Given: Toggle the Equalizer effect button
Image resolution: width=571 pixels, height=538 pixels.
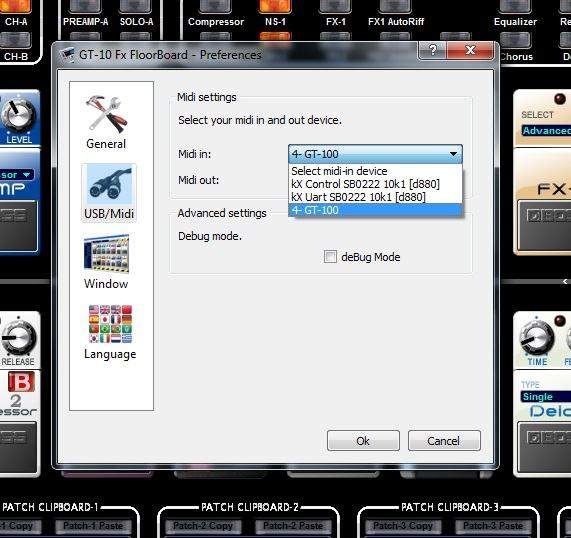Looking at the screenshot, I should (x=515, y=6).
